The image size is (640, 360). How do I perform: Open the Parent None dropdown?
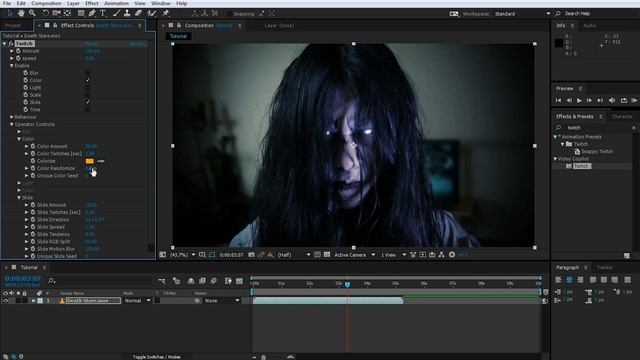click(x=222, y=301)
